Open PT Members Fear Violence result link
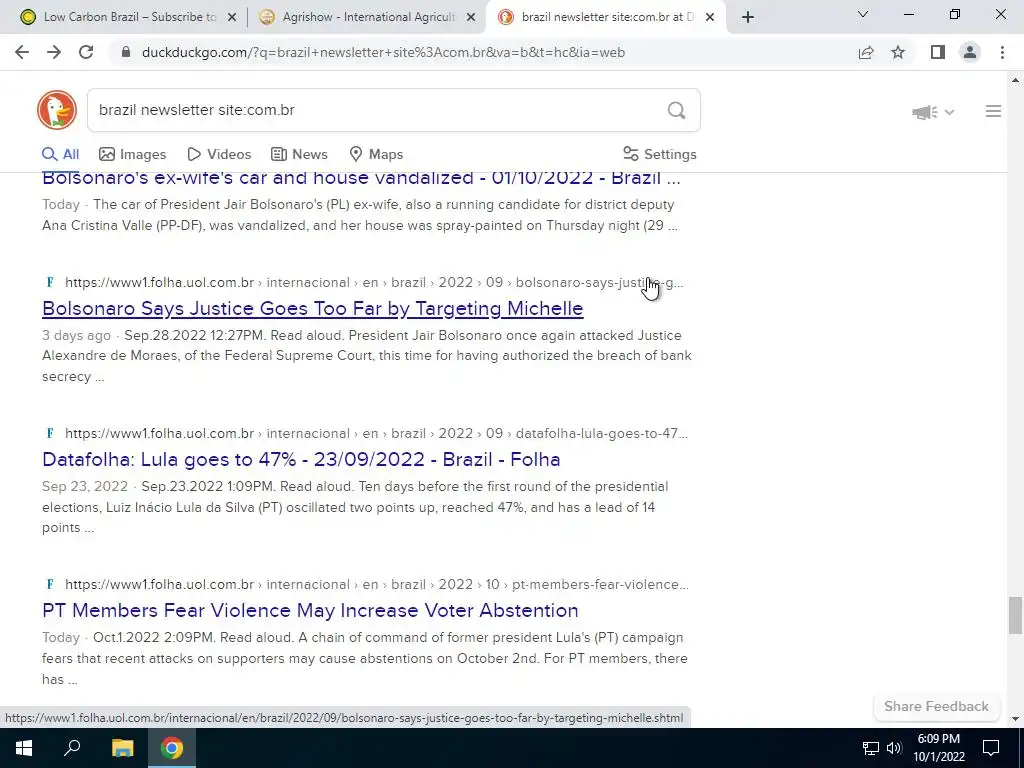 pyautogui.click(x=310, y=610)
